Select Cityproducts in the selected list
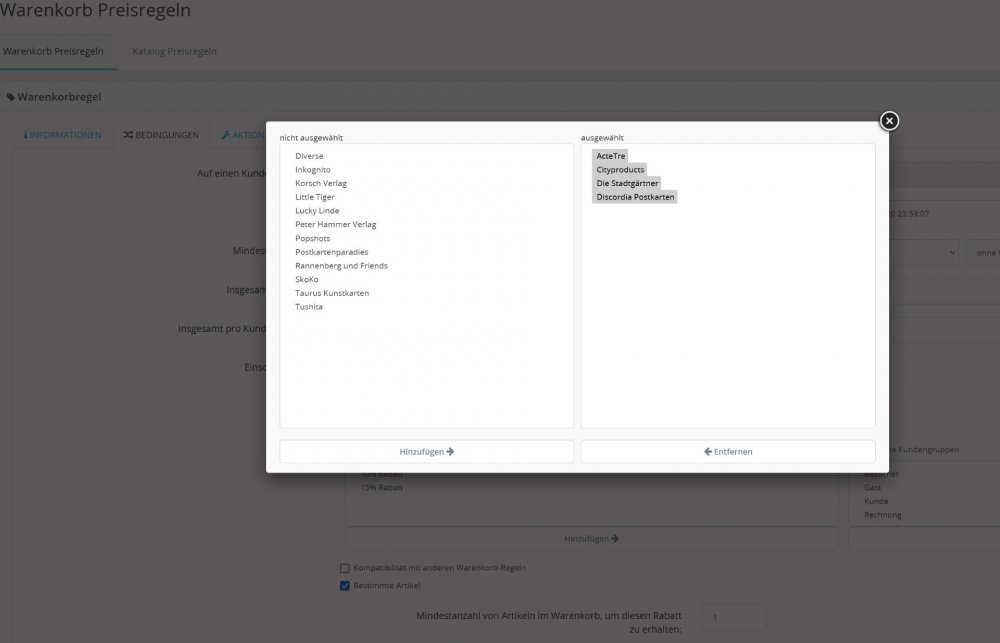 click(x=620, y=170)
